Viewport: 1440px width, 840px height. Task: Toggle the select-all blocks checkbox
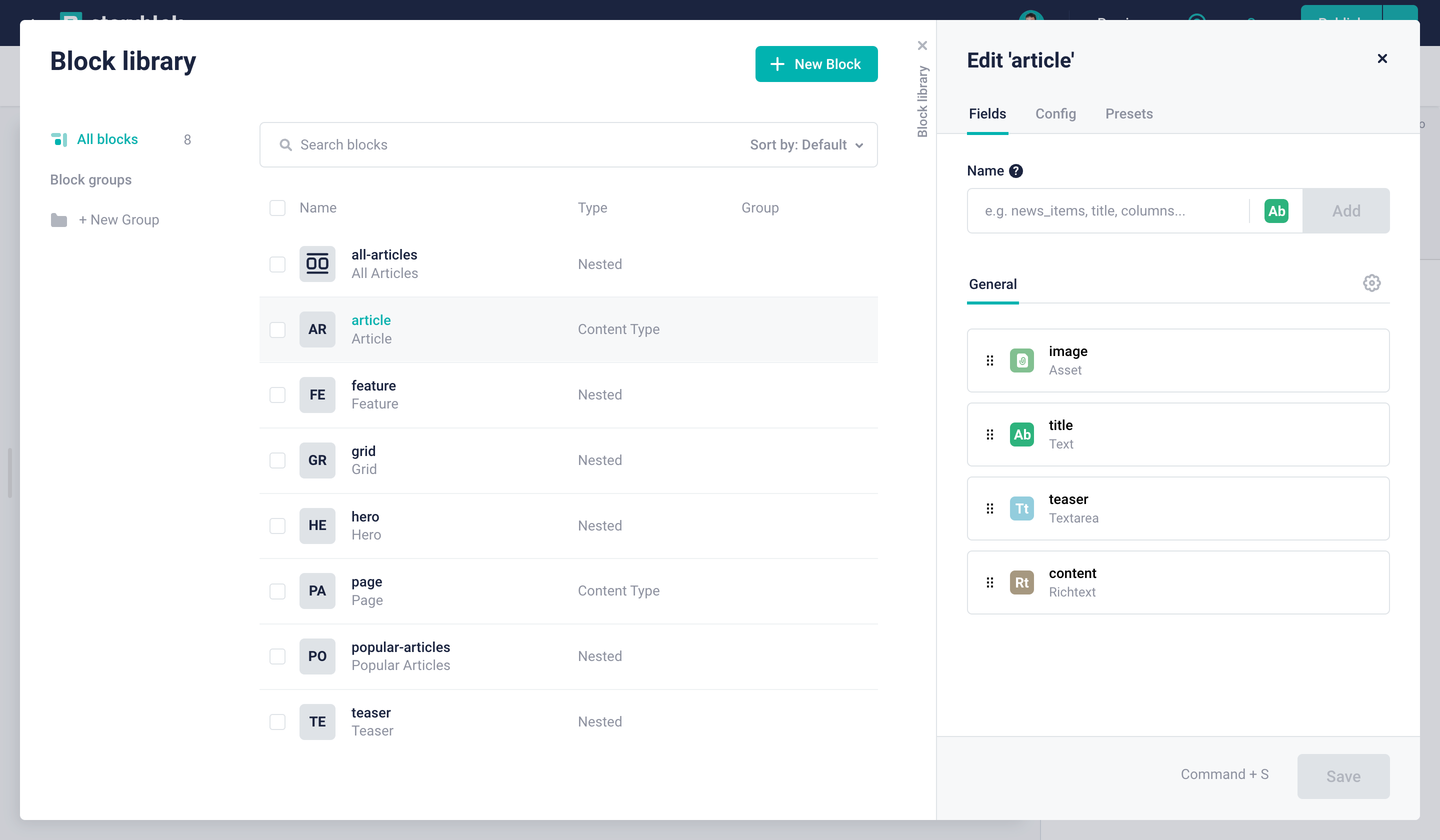pyautogui.click(x=277, y=208)
